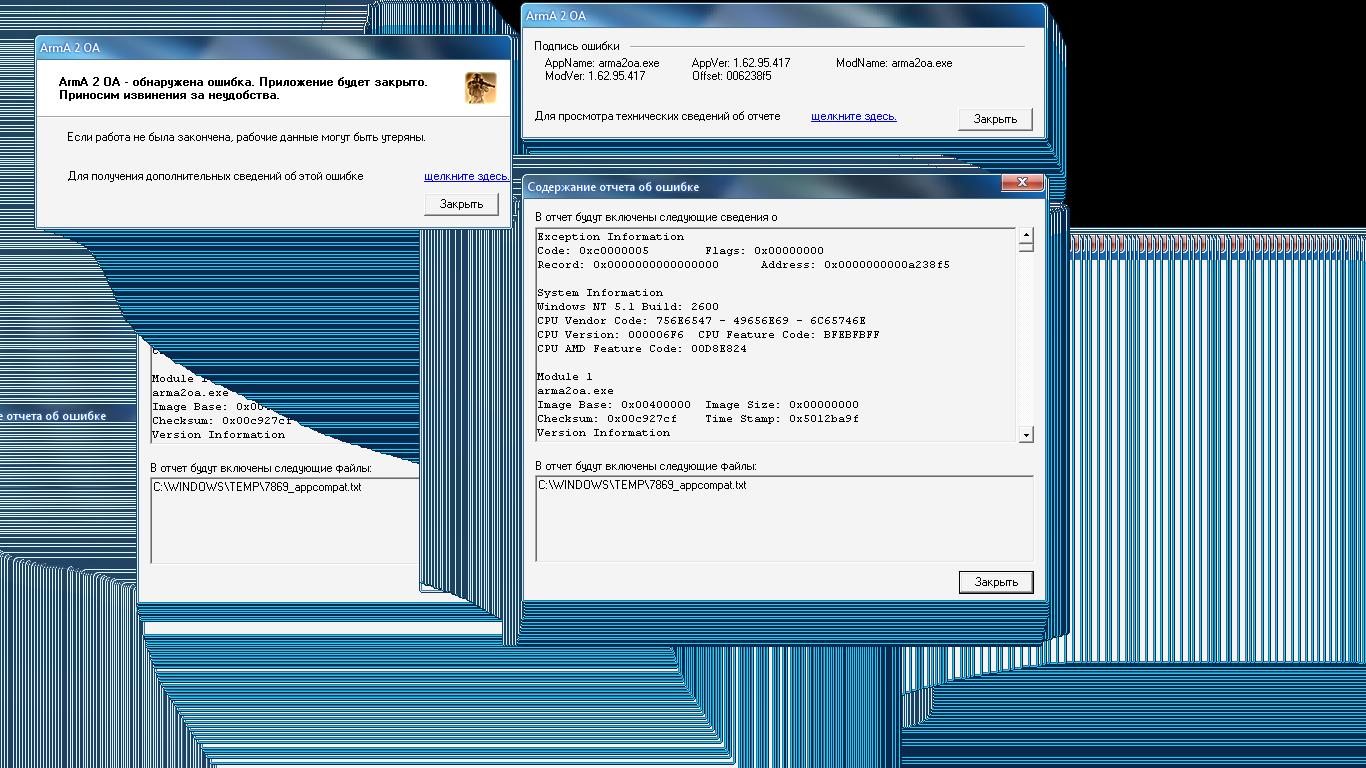Image resolution: width=1366 pixels, height=768 pixels.
Task: Click "Checksum: 0x00c927cf" in the front error report window
Action: pos(607,419)
